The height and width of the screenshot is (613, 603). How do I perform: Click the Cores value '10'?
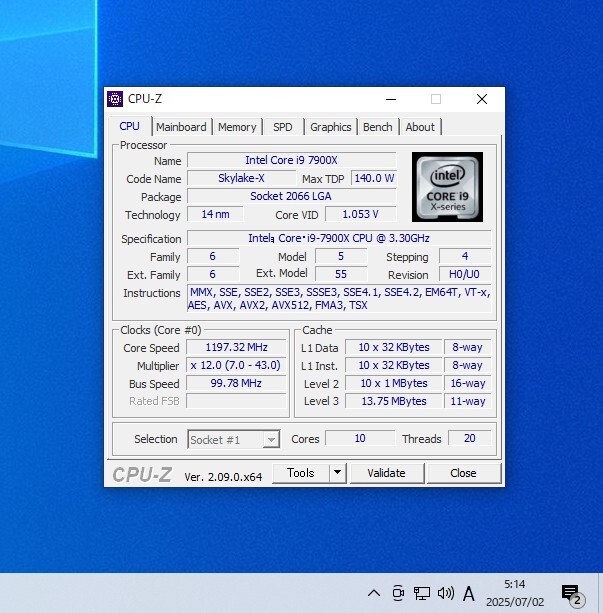(360, 438)
